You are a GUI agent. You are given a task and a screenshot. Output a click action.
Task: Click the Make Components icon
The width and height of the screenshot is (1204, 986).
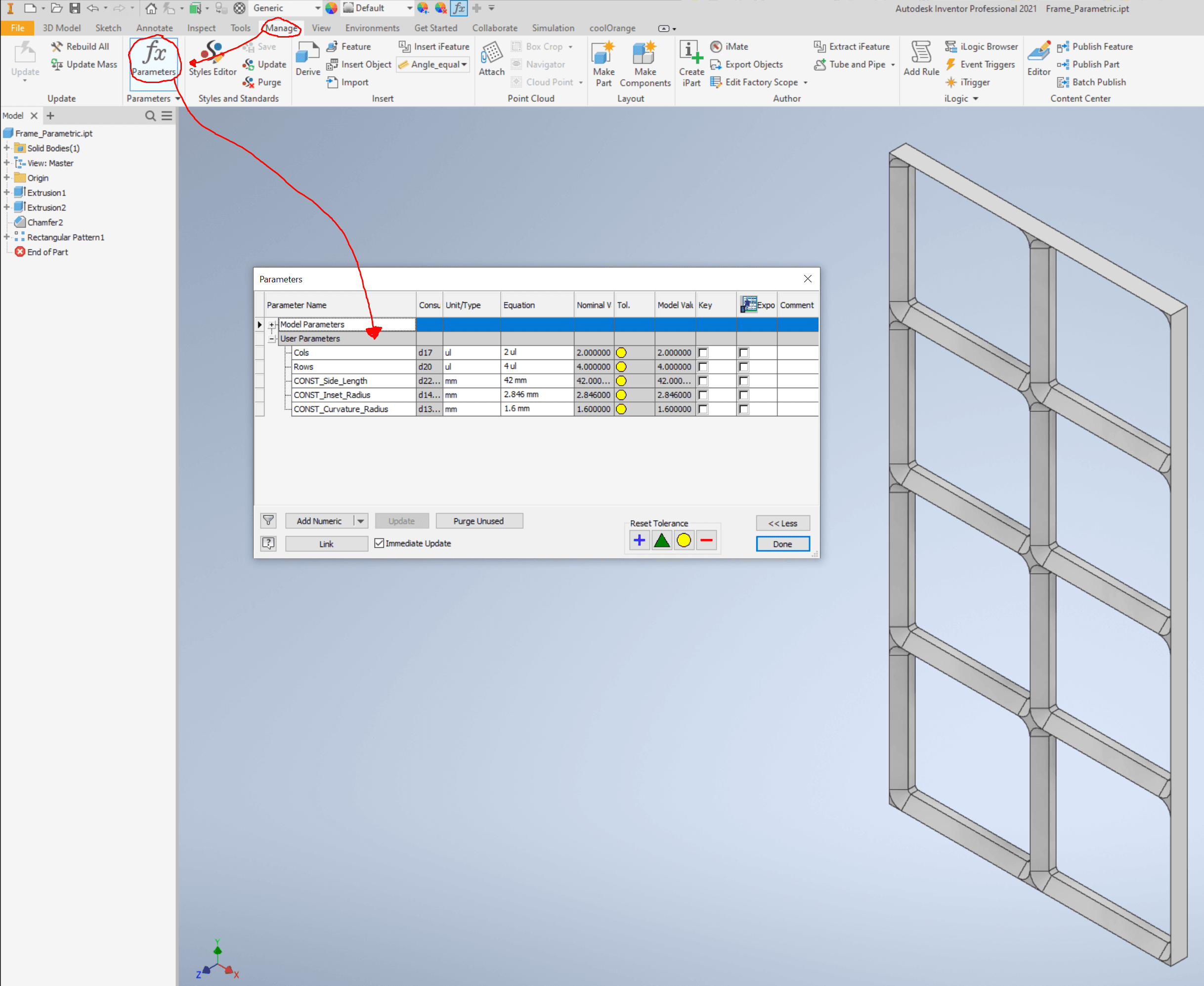(x=645, y=64)
